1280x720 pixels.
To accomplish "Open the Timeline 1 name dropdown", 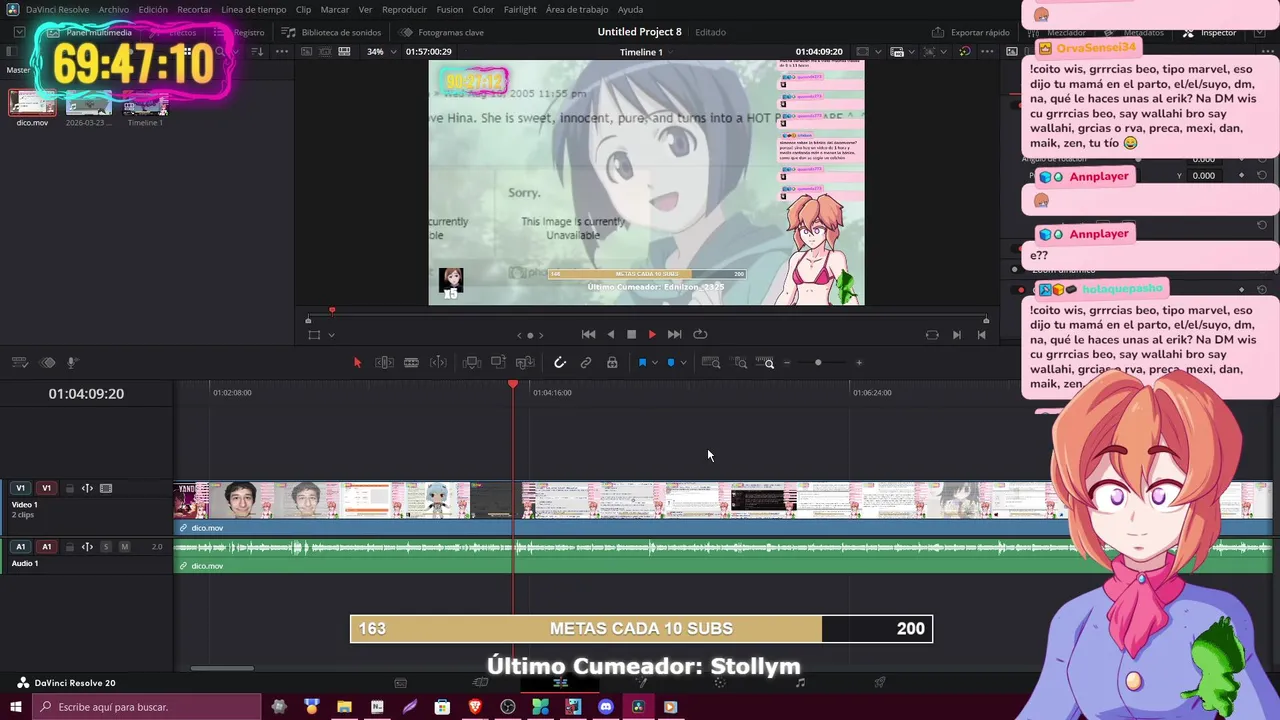I will click(x=646, y=52).
